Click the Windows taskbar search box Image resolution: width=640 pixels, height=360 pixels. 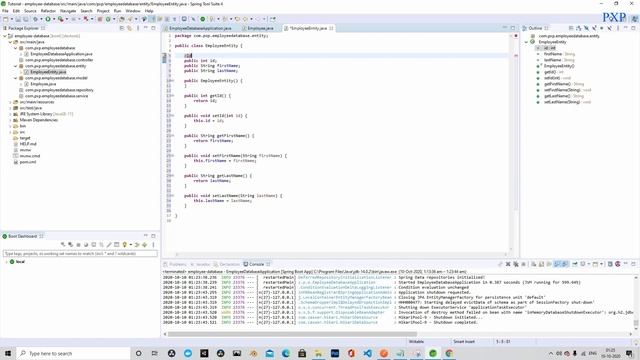click(x=73, y=353)
